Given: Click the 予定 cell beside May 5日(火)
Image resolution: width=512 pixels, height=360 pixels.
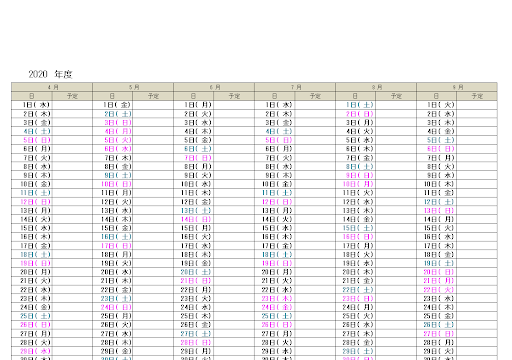Looking at the screenshot, I should pyautogui.click(x=153, y=140).
